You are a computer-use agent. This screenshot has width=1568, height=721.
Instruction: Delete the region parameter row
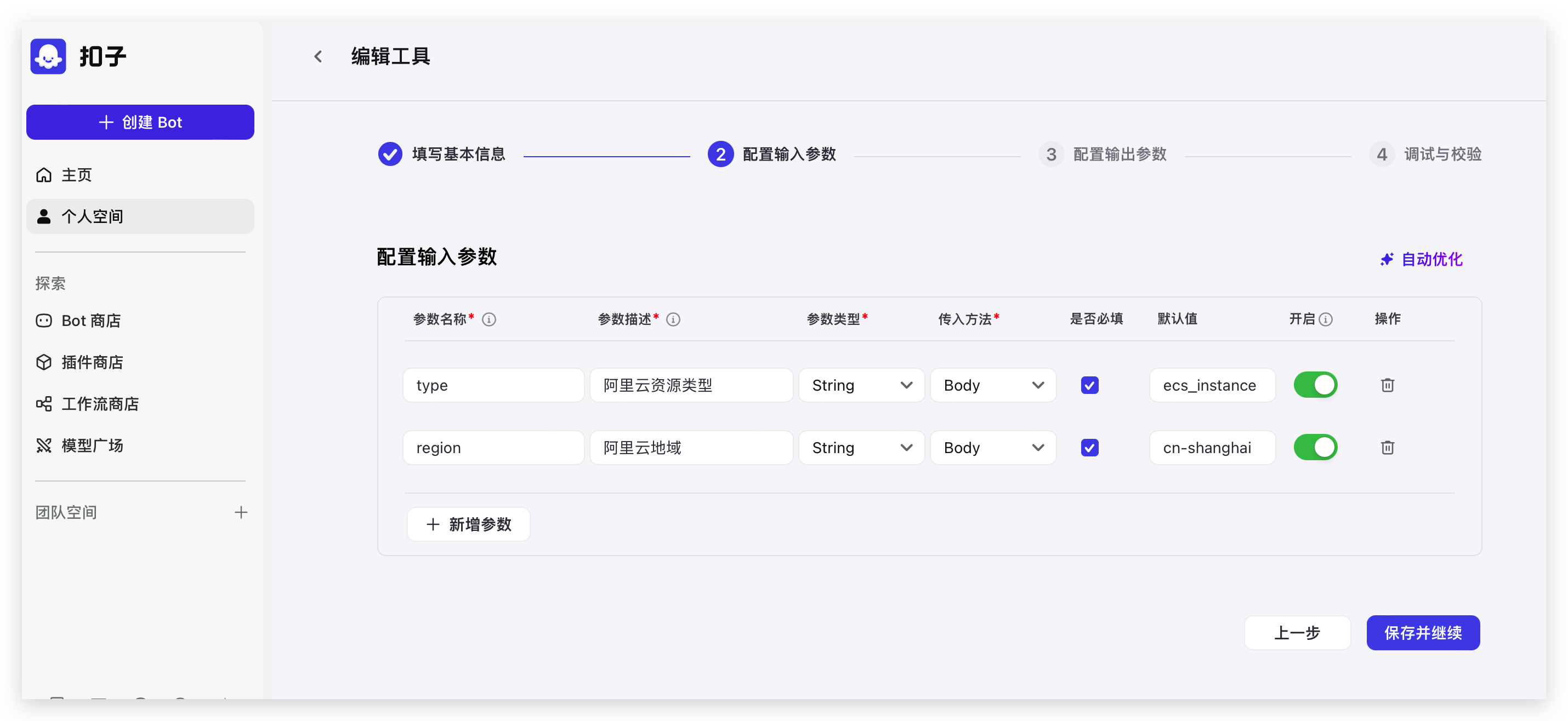(1387, 448)
